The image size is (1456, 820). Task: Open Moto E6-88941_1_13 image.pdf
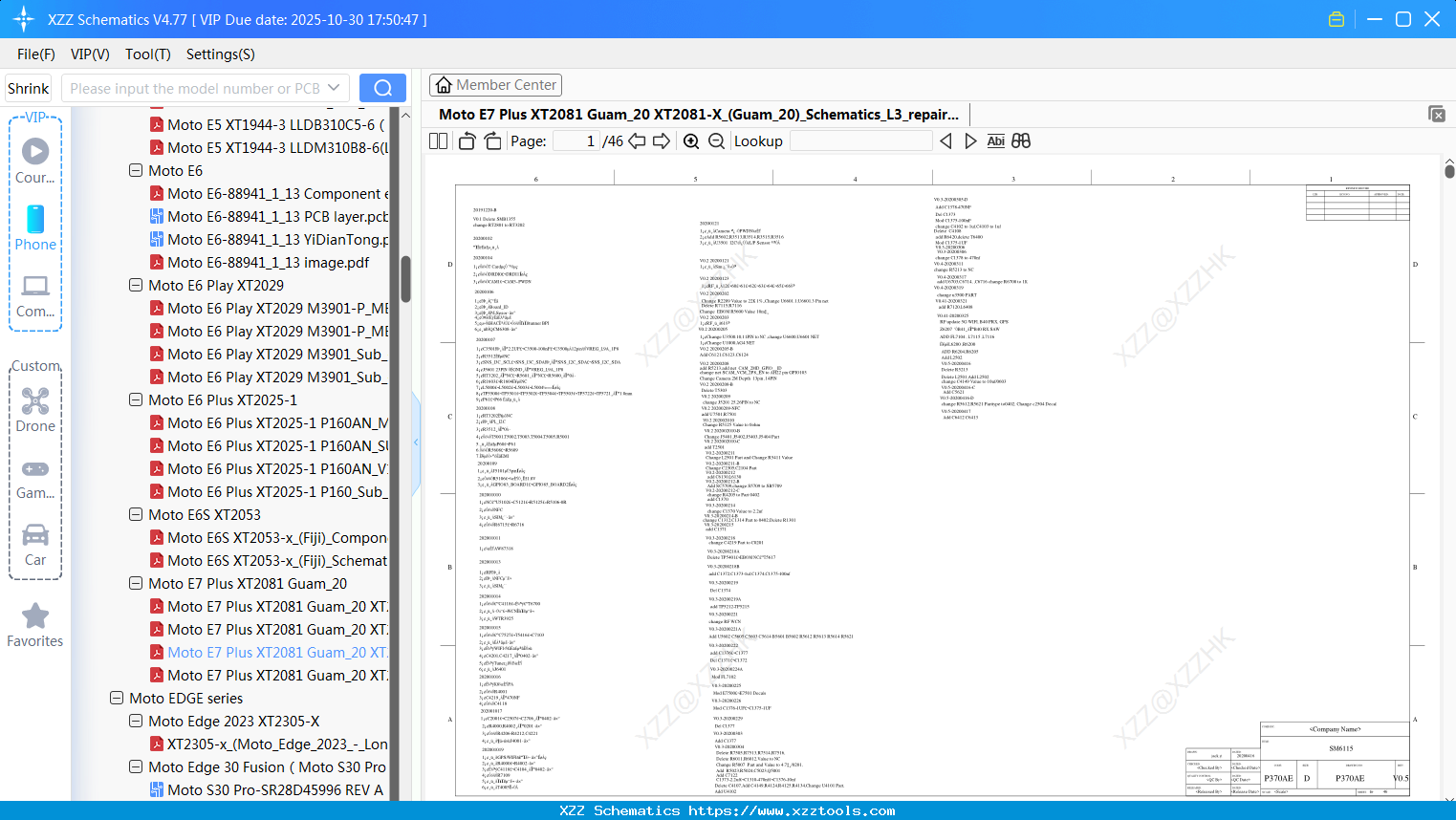point(259,263)
